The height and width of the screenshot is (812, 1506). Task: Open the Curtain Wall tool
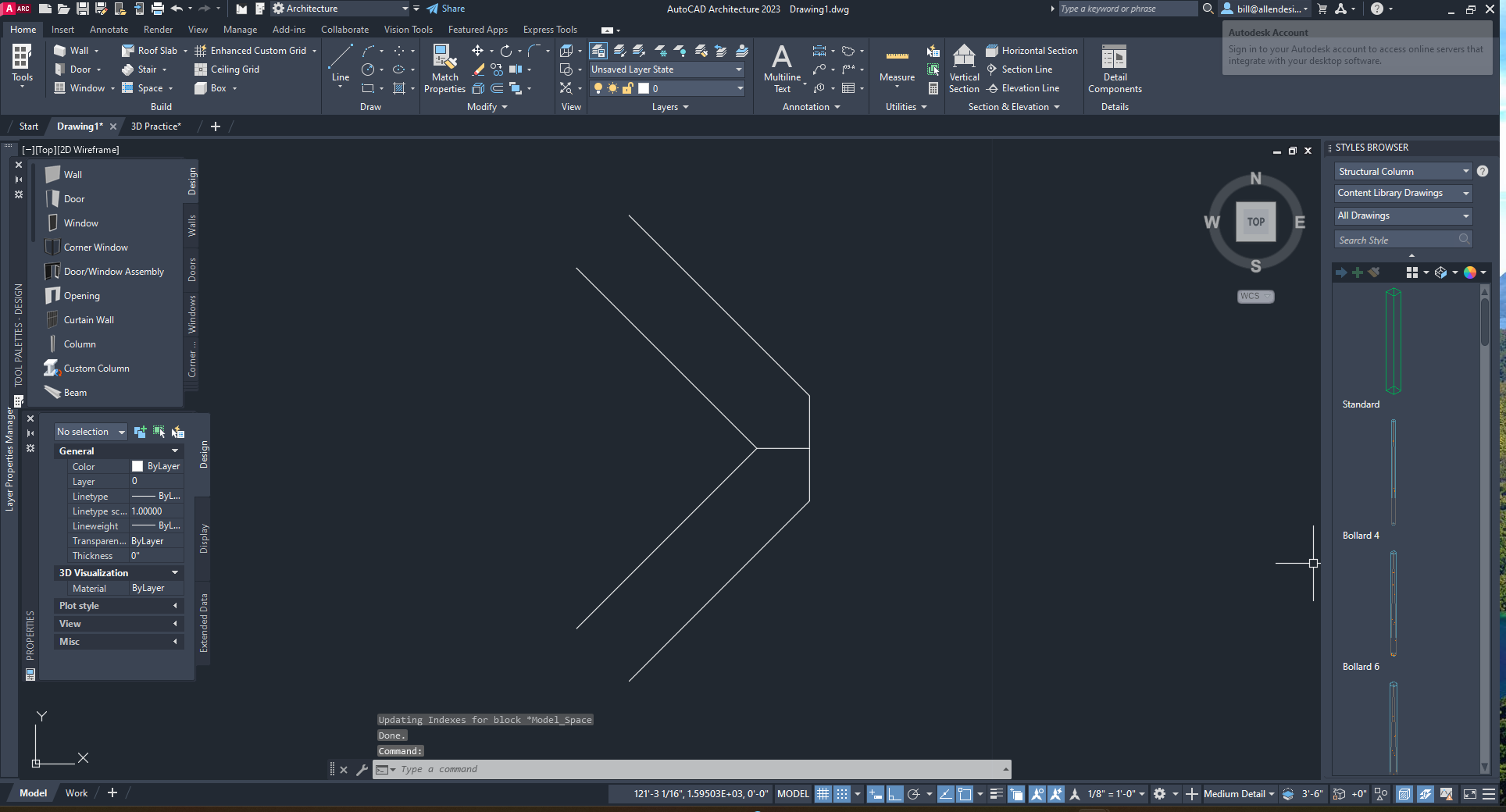point(88,319)
